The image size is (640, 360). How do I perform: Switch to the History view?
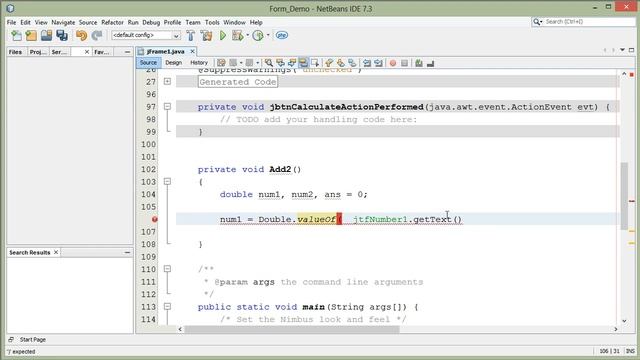click(x=199, y=63)
